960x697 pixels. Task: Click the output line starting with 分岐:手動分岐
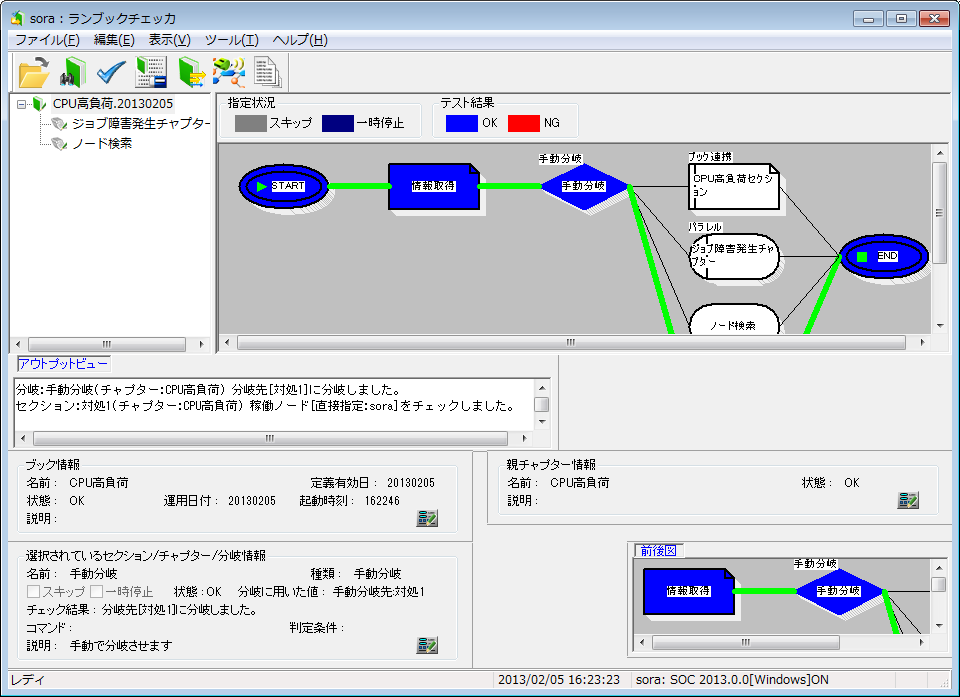tap(208, 390)
